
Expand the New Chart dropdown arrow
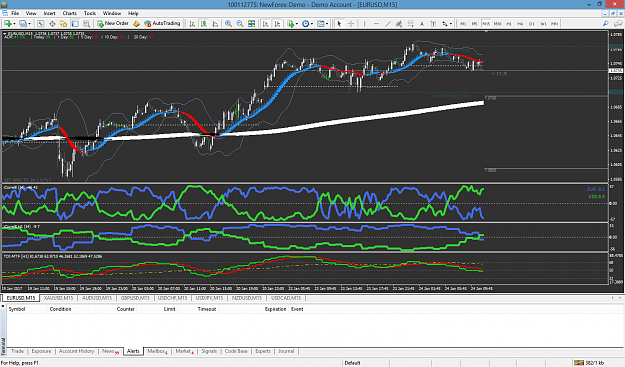(x=14, y=24)
